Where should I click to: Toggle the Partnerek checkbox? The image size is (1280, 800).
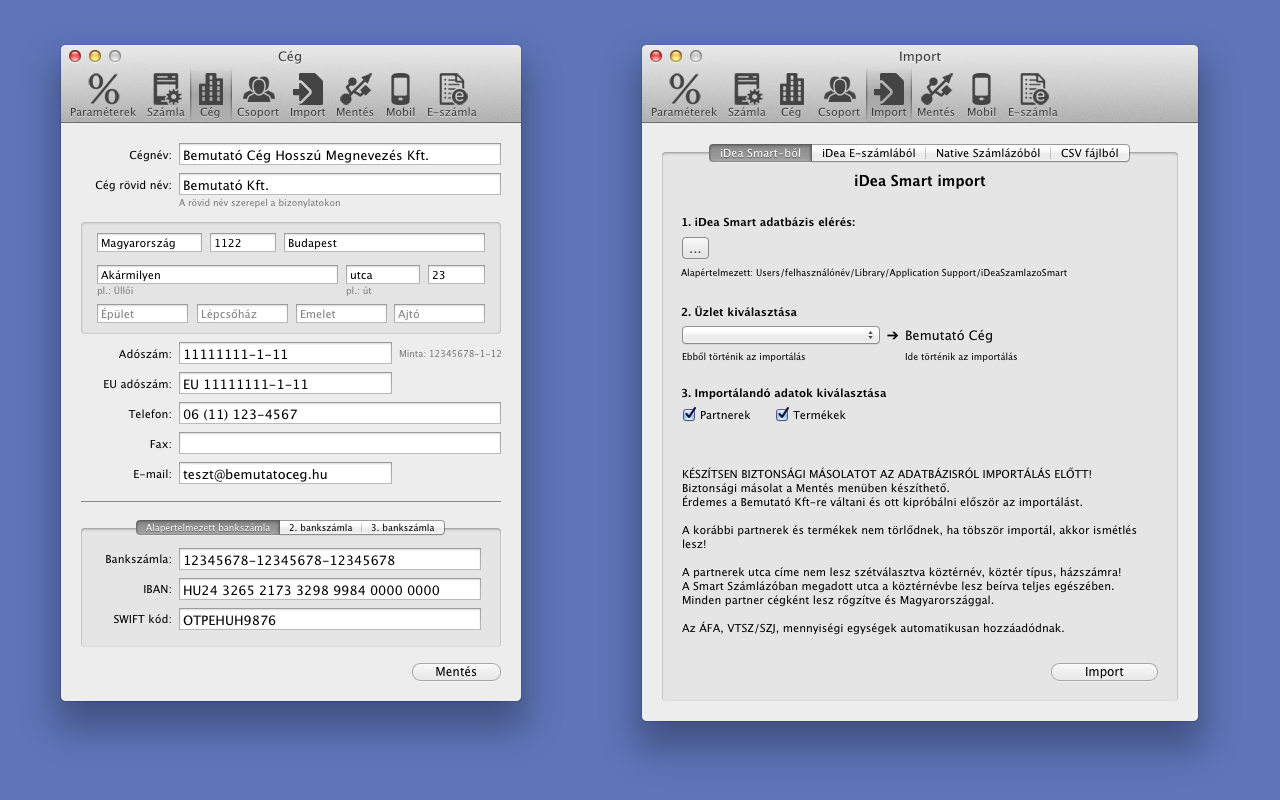(689, 414)
